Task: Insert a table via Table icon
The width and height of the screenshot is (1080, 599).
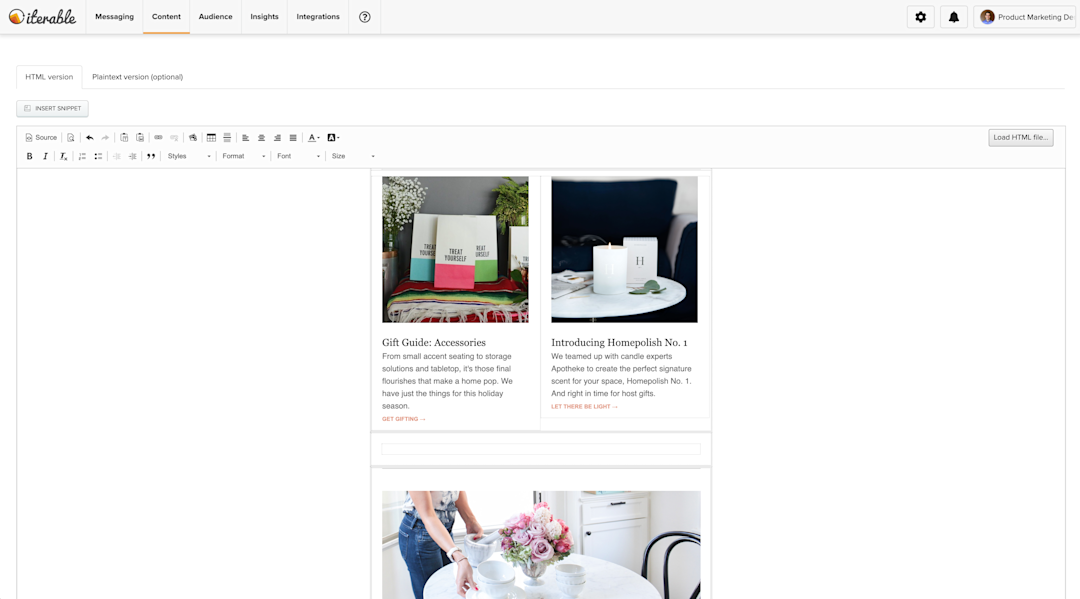Action: point(211,138)
